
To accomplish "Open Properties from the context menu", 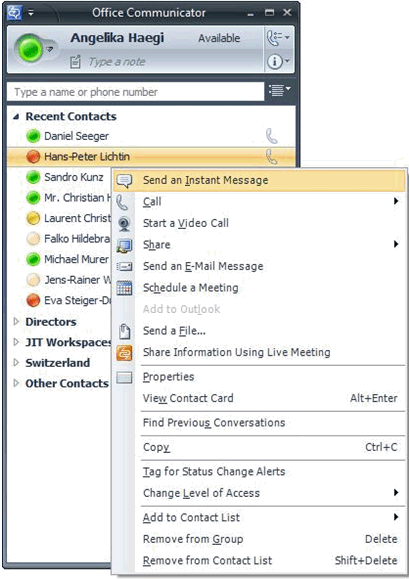I will tap(259, 377).
